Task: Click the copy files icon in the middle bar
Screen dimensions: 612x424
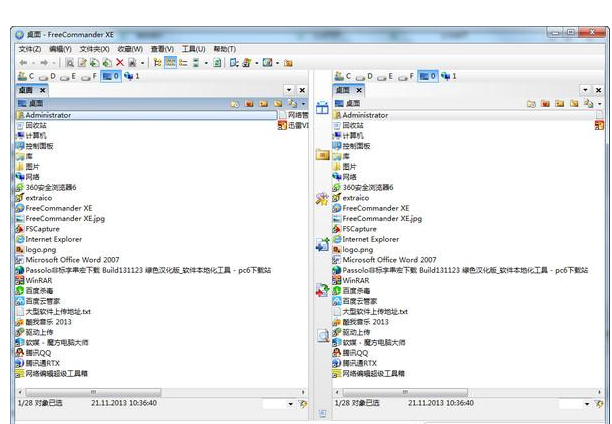Action: point(322,244)
